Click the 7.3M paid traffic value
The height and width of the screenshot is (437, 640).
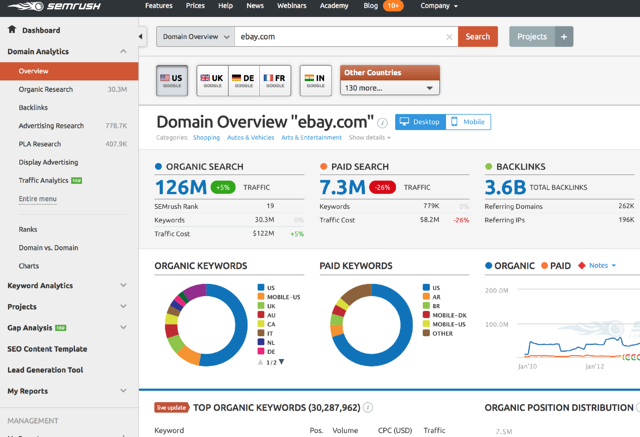pos(342,187)
